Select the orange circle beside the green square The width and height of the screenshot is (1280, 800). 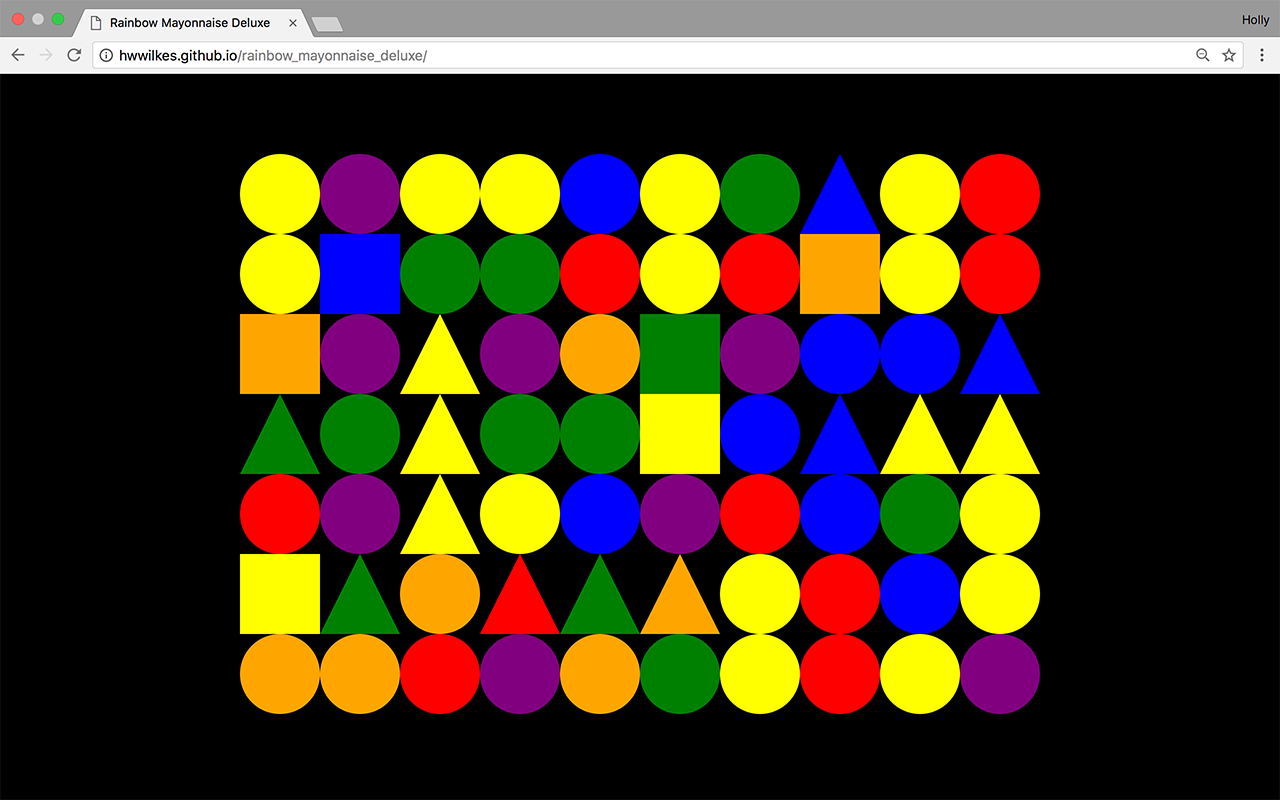[x=600, y=354]
